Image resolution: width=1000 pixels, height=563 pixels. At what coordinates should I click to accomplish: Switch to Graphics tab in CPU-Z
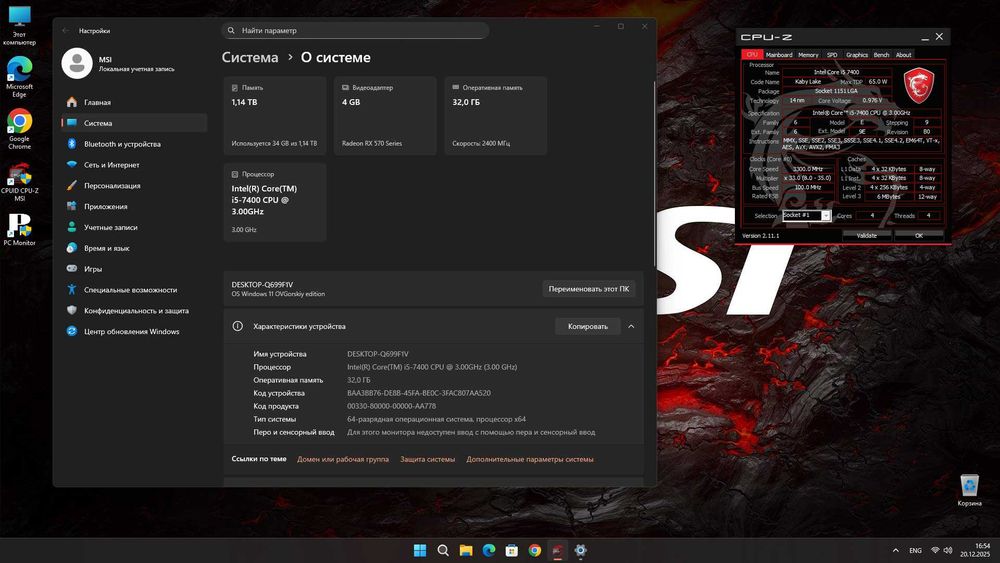click(857, 55)
